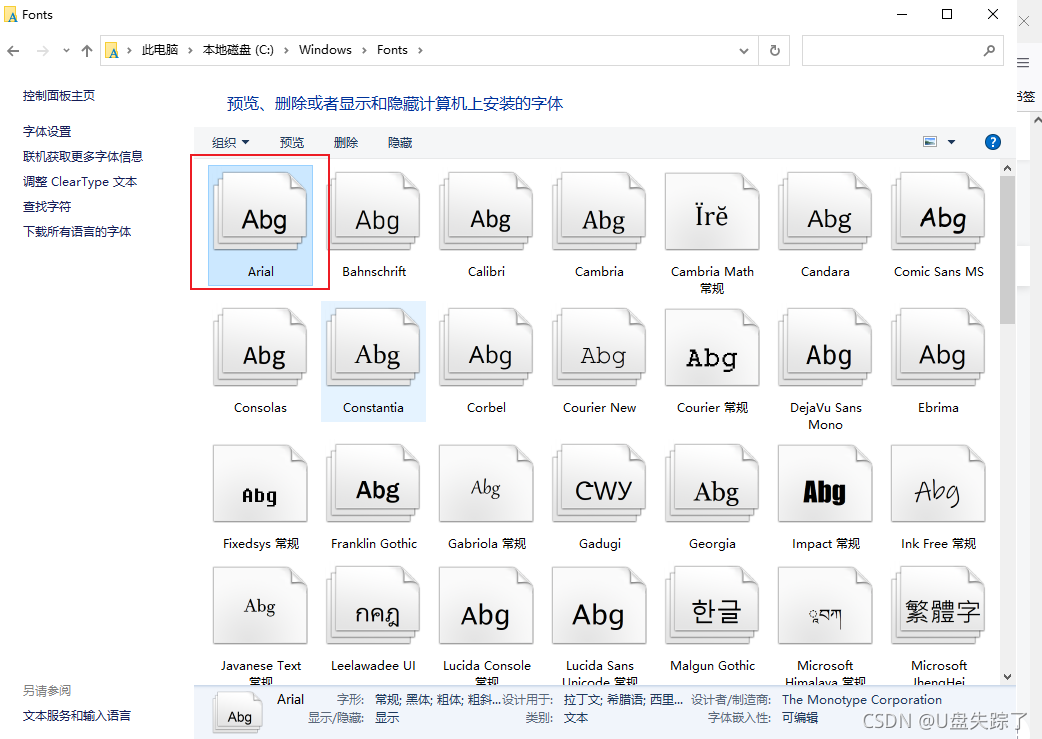Click the Arial preview thumbnail in details pane
The image size is (1042, 739).
[239, 712]
